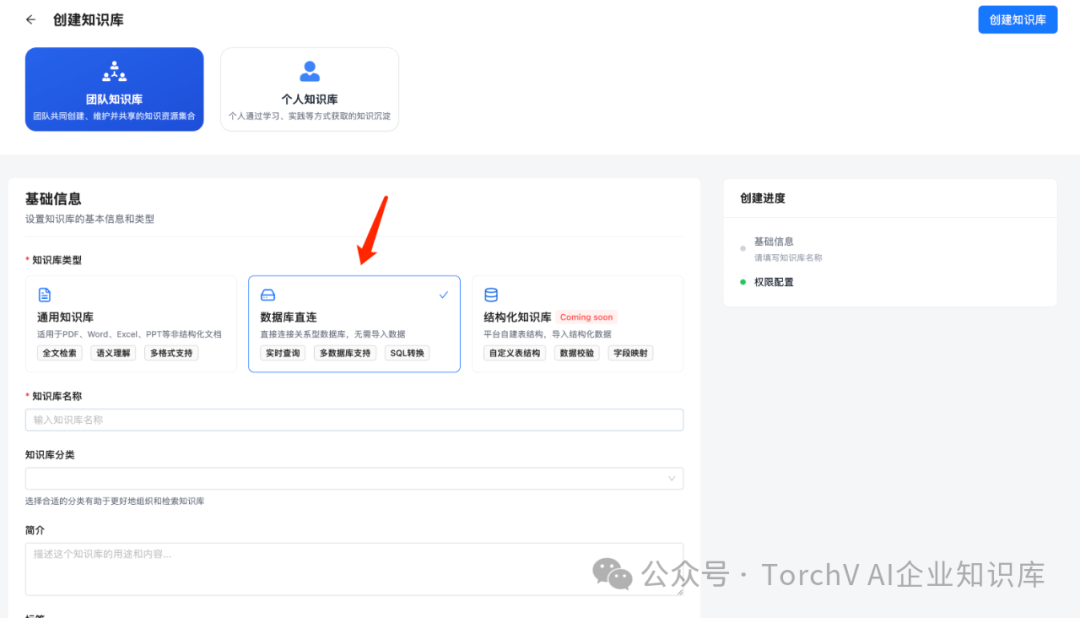Click the SQL转换 tag
Image resolution: width=1080 pixels, height=618 pixels.
407,353
